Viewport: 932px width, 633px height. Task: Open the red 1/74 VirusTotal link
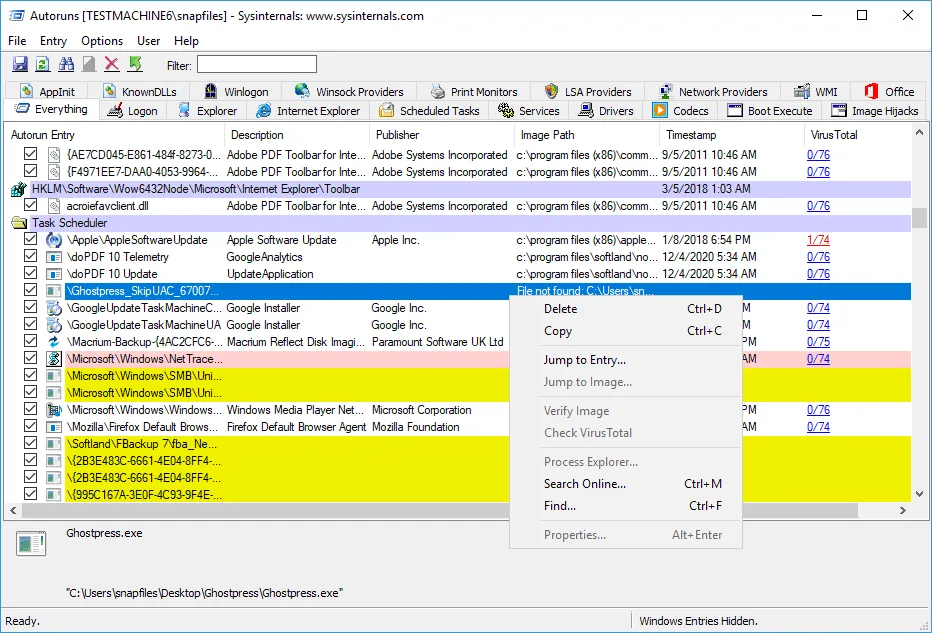(818, 240)
